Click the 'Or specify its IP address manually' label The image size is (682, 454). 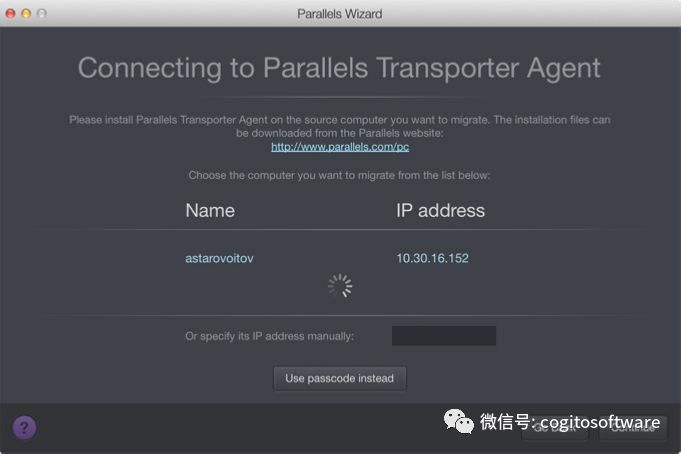tap(270, 336)
